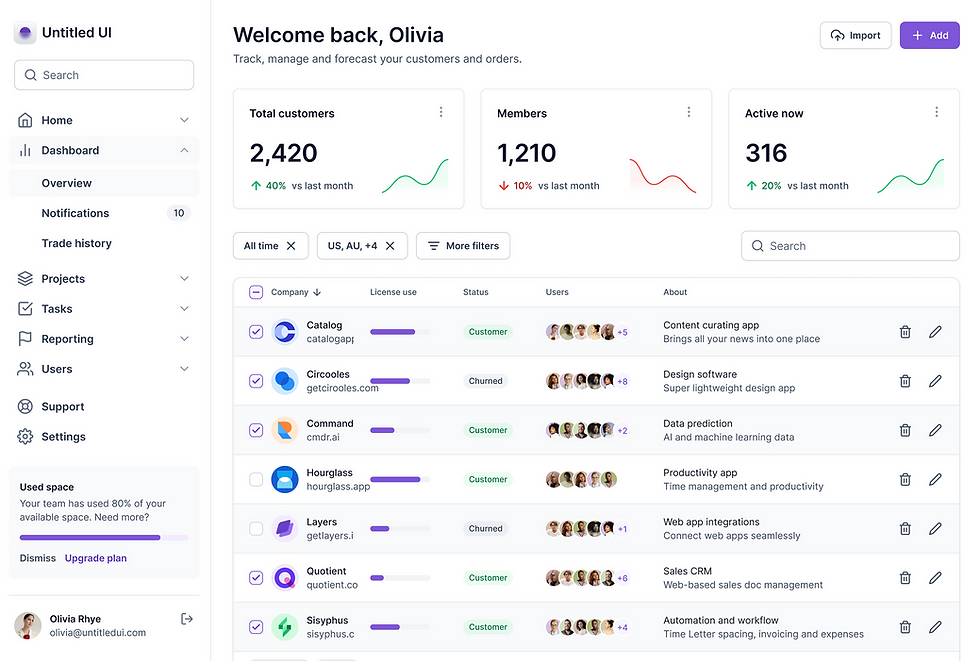Open More filters
Viewport: 980px width, 661px height.
tap(463, 246)
